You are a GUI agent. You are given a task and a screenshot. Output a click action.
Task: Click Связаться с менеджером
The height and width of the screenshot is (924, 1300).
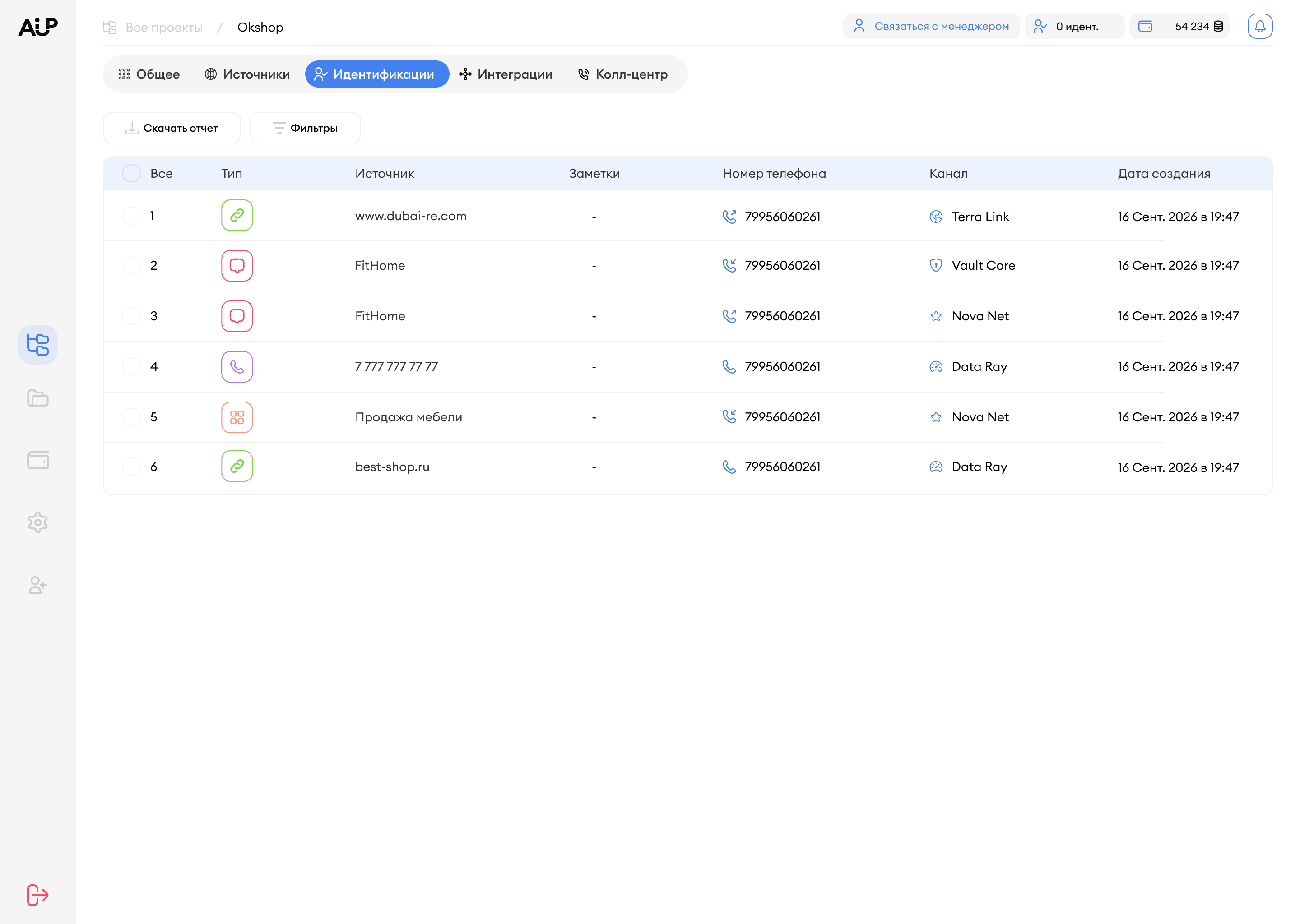click(x=931, y=26)
